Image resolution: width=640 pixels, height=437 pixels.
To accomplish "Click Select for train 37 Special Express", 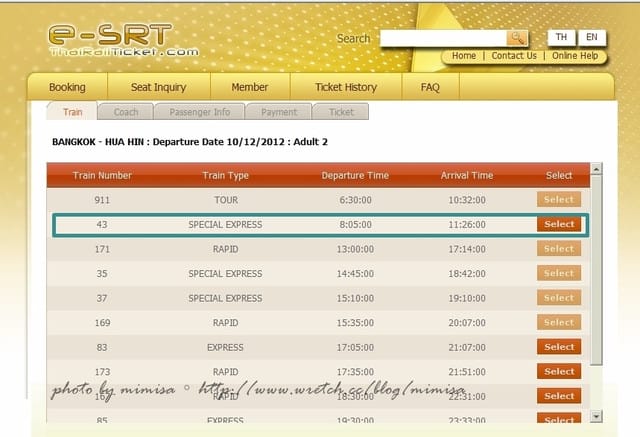I will pos(559,298).
